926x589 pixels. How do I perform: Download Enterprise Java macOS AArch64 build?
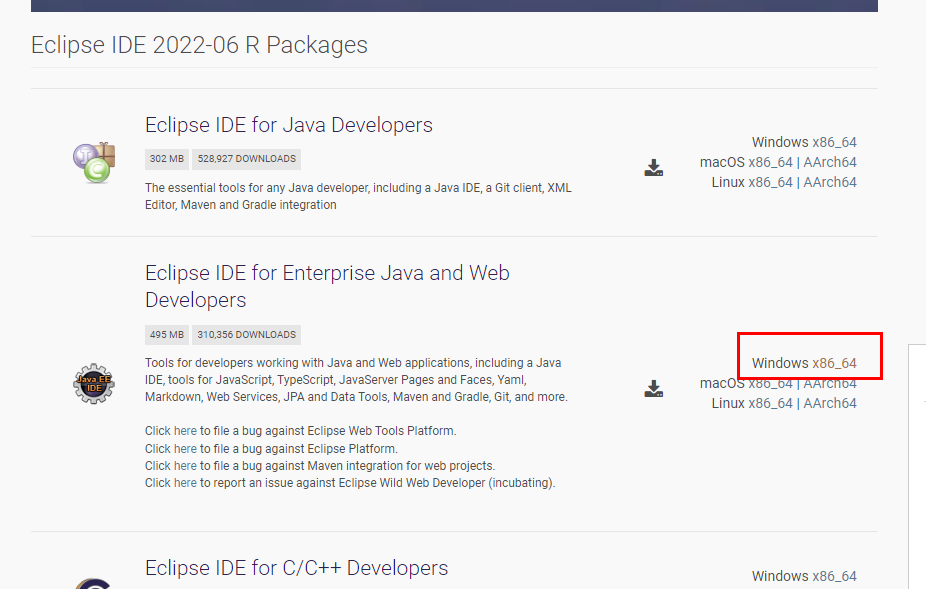pos(830,383)
